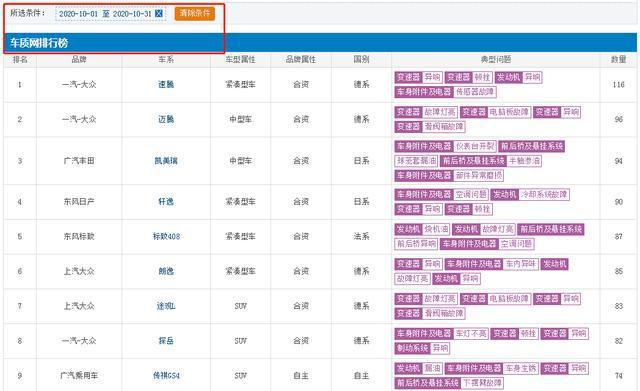Click the 东风标致 brand cell
640x391 pixels.
(79, 236)
